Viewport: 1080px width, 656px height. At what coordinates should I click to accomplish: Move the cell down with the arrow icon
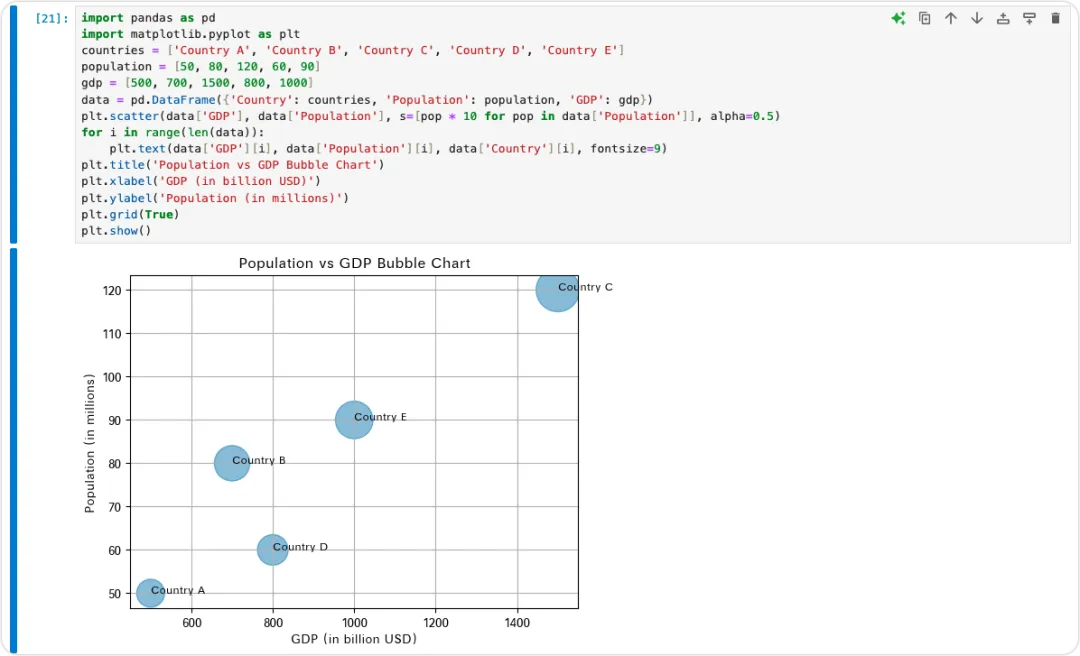point(977,19)
